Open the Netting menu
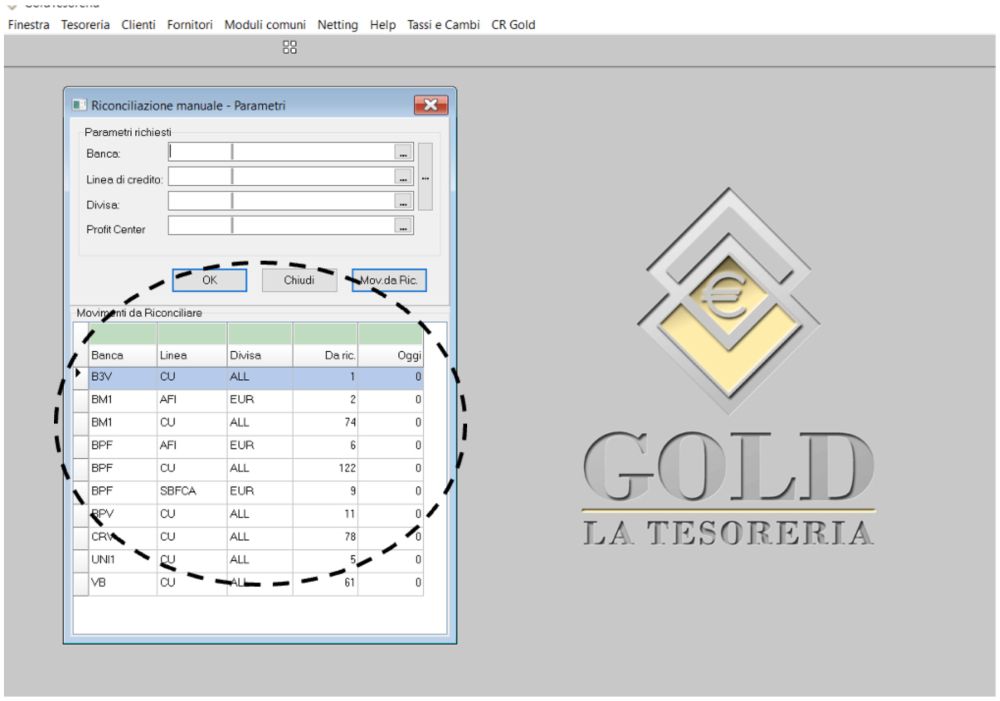Screen dimensions: 1000x701 pos(337,24)
